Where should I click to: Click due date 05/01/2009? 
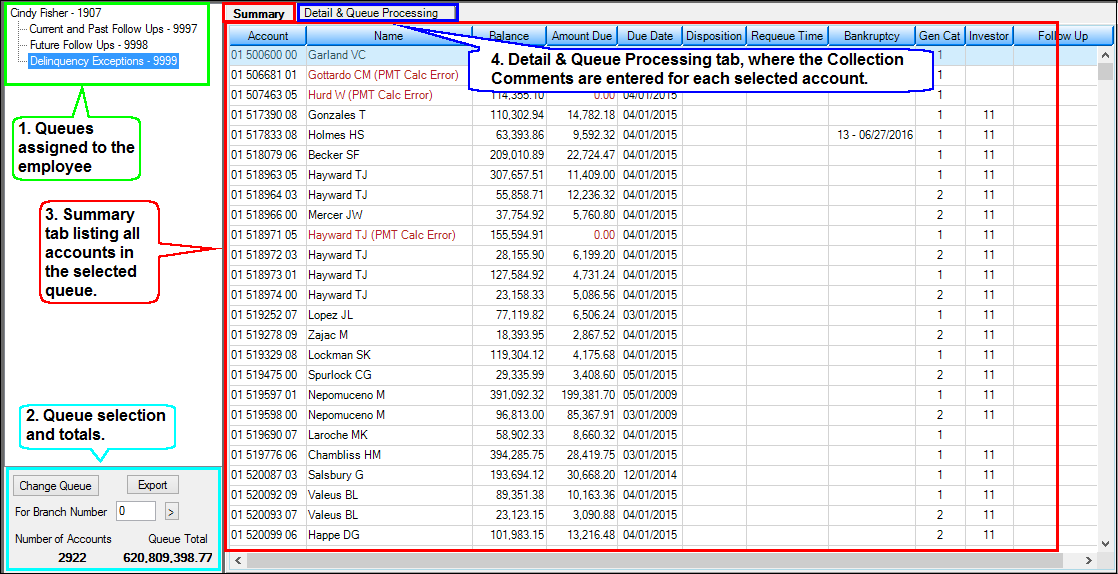click(648, 394)
